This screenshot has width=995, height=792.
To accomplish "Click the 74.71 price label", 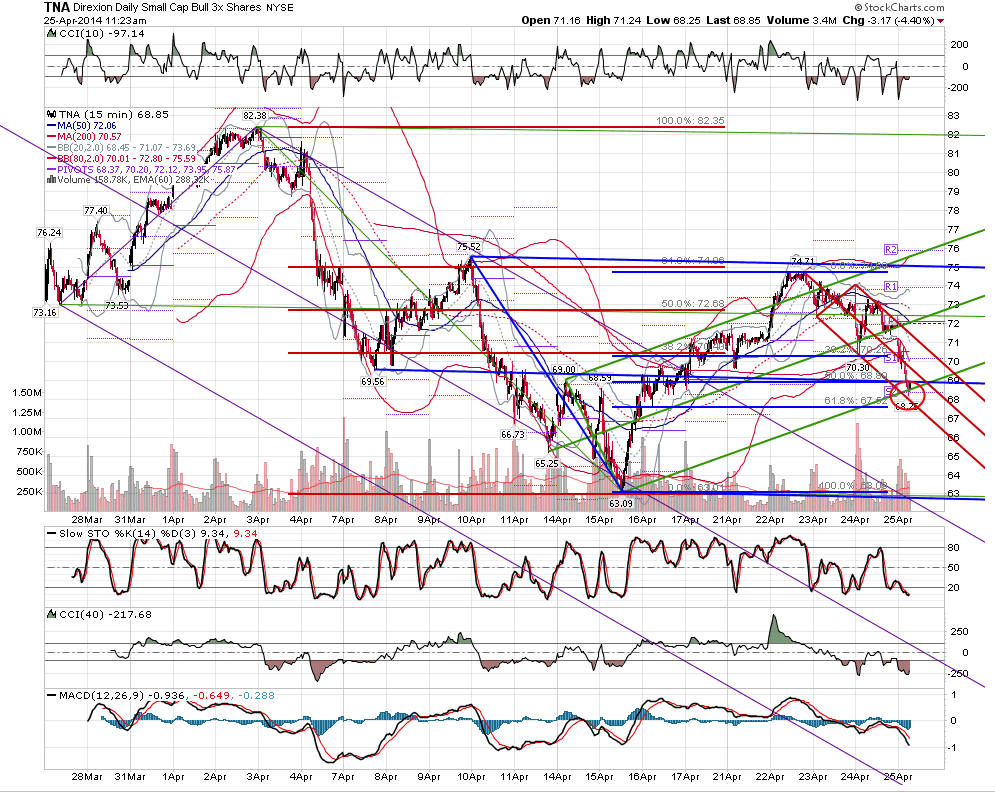I will (803, 260).
